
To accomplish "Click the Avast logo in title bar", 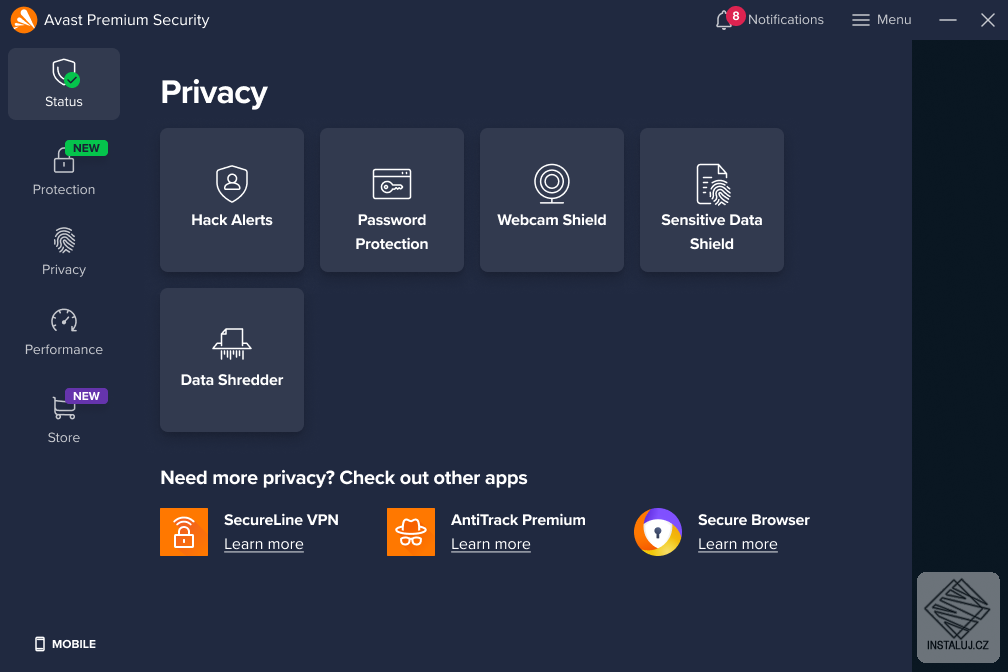I will [24, 20].
